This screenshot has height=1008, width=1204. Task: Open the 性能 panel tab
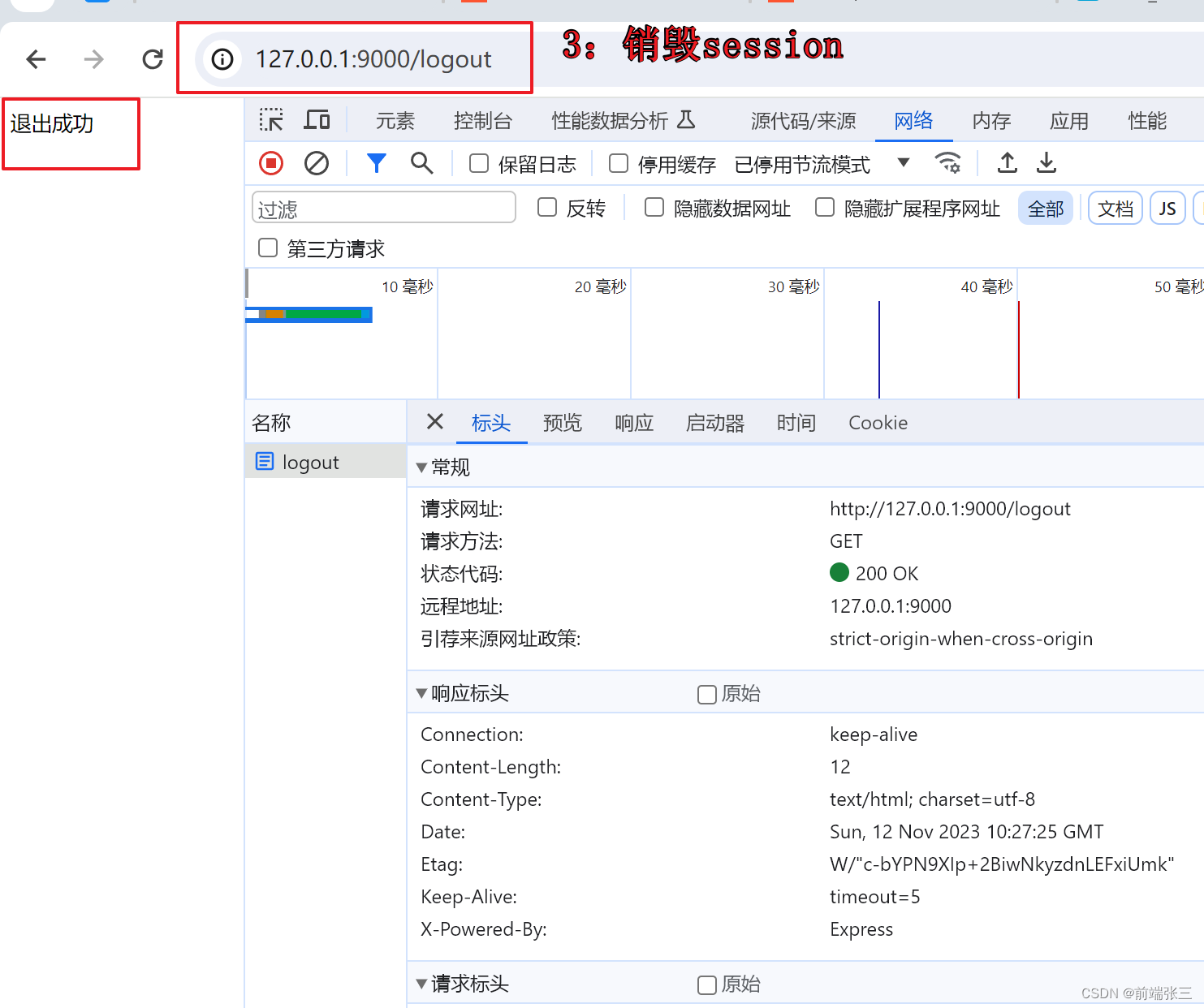(1147, 121)
